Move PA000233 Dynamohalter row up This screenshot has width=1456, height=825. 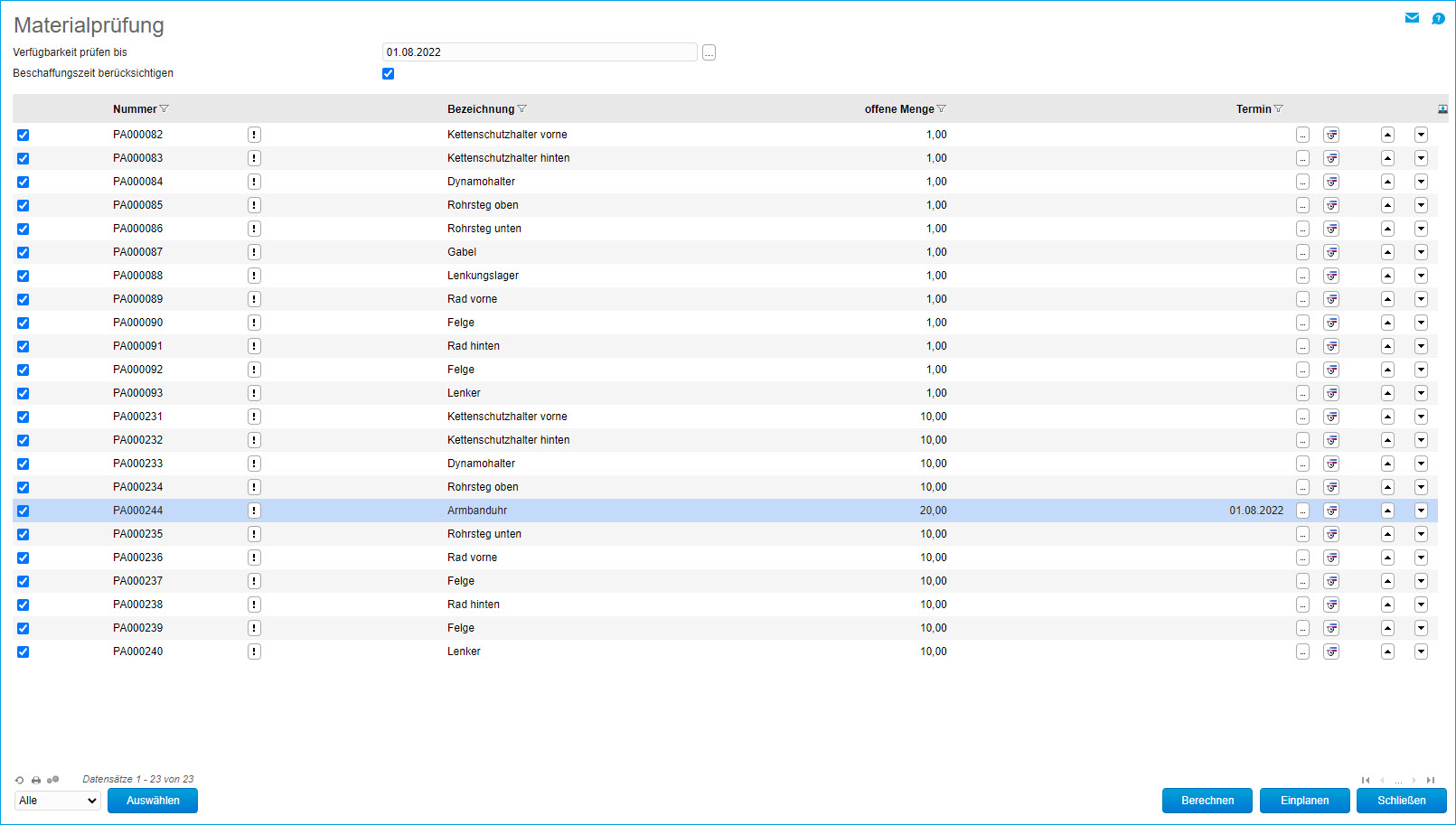[x=1387, y=464]
